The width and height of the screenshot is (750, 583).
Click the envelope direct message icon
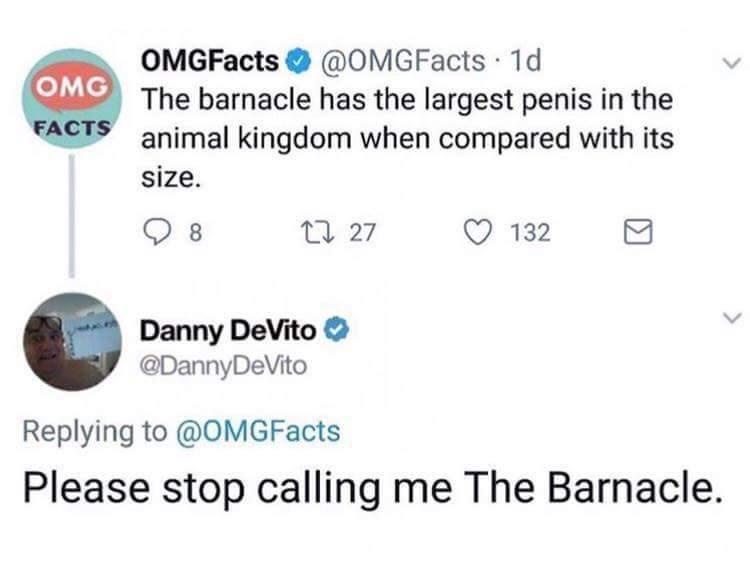[x=638, y=233]
